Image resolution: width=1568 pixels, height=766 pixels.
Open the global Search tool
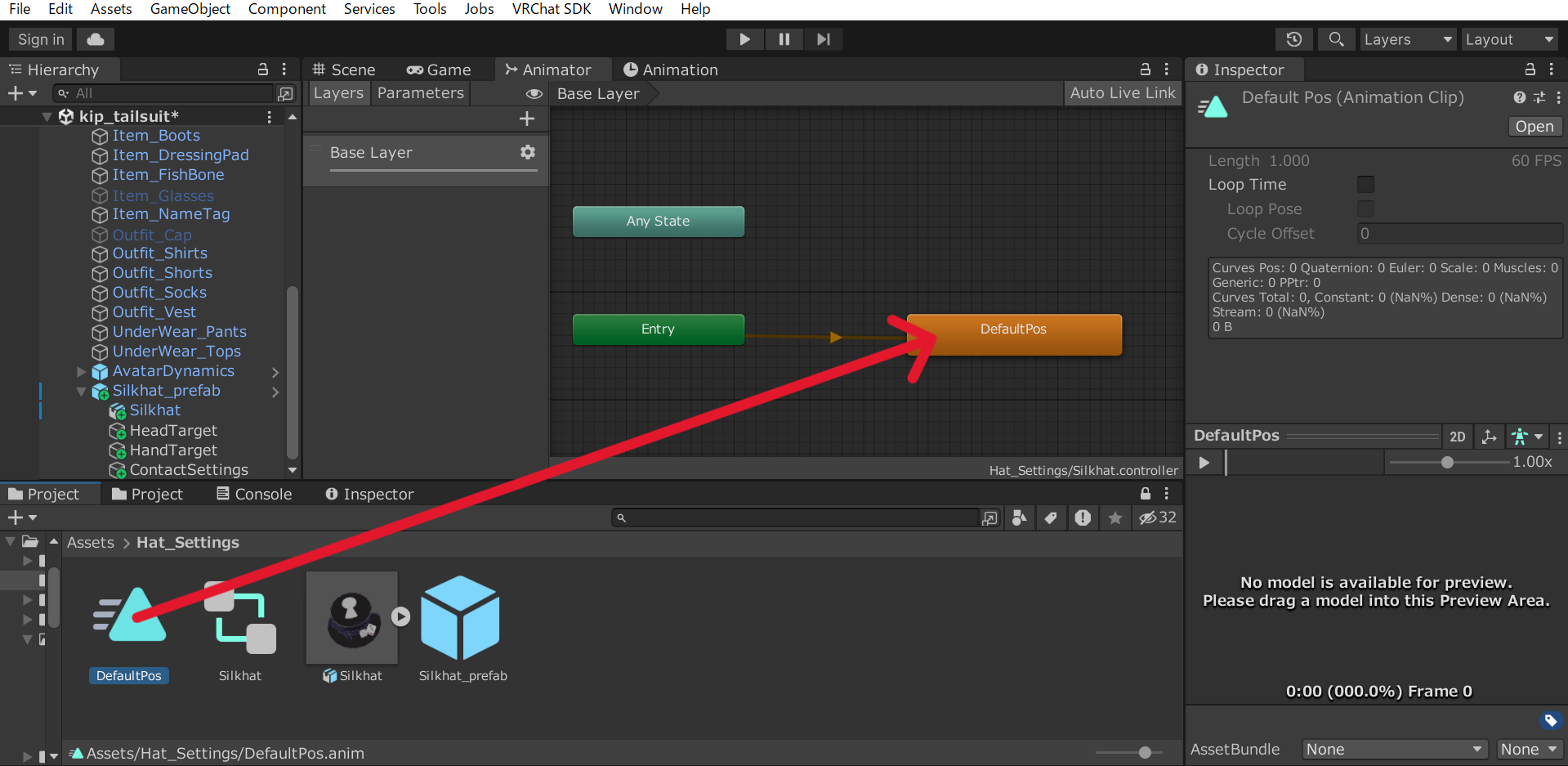point(1336,38)
